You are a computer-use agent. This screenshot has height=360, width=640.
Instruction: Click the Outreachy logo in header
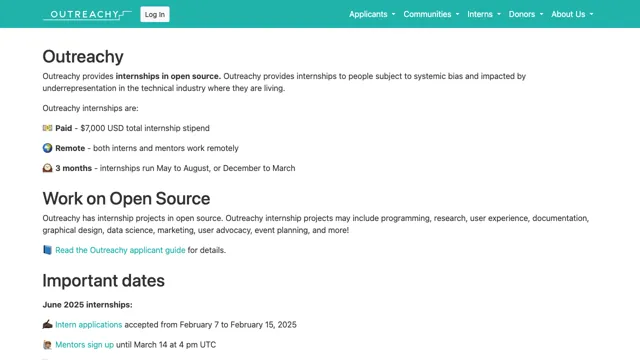point(87,15)
